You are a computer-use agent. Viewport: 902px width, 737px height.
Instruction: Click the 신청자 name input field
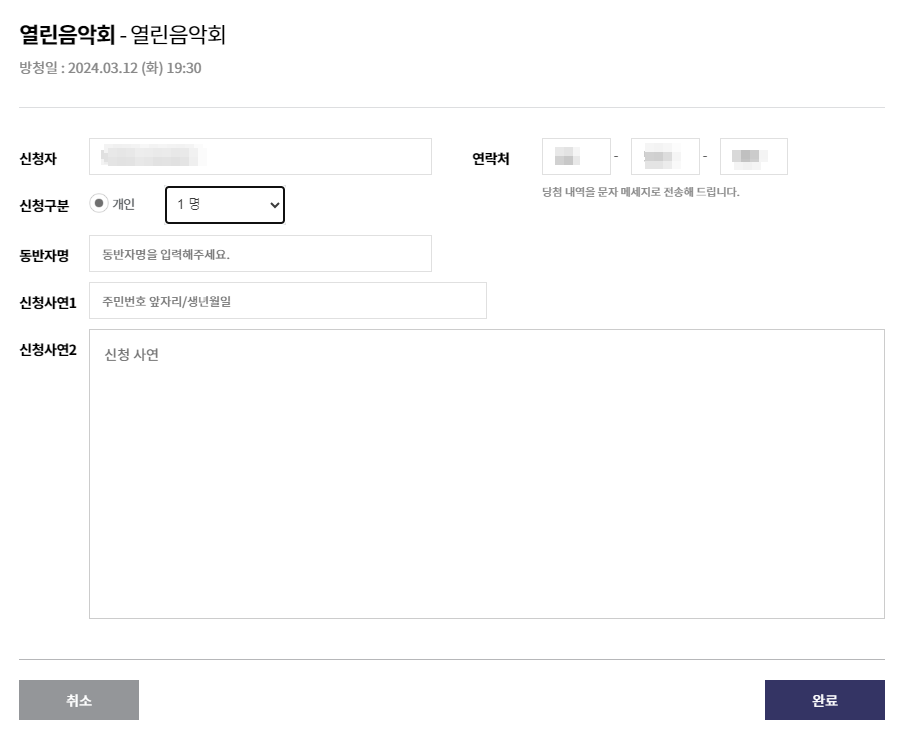[260, 156]
